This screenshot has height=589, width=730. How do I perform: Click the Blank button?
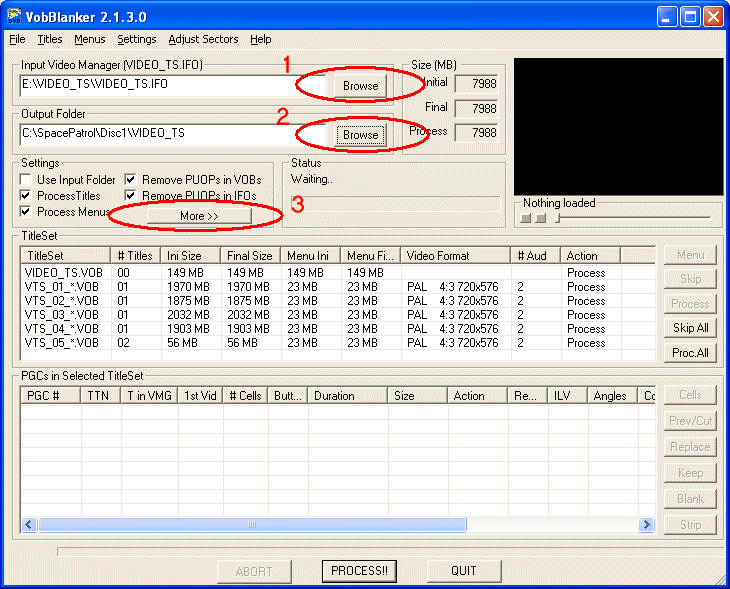(690, 499)
